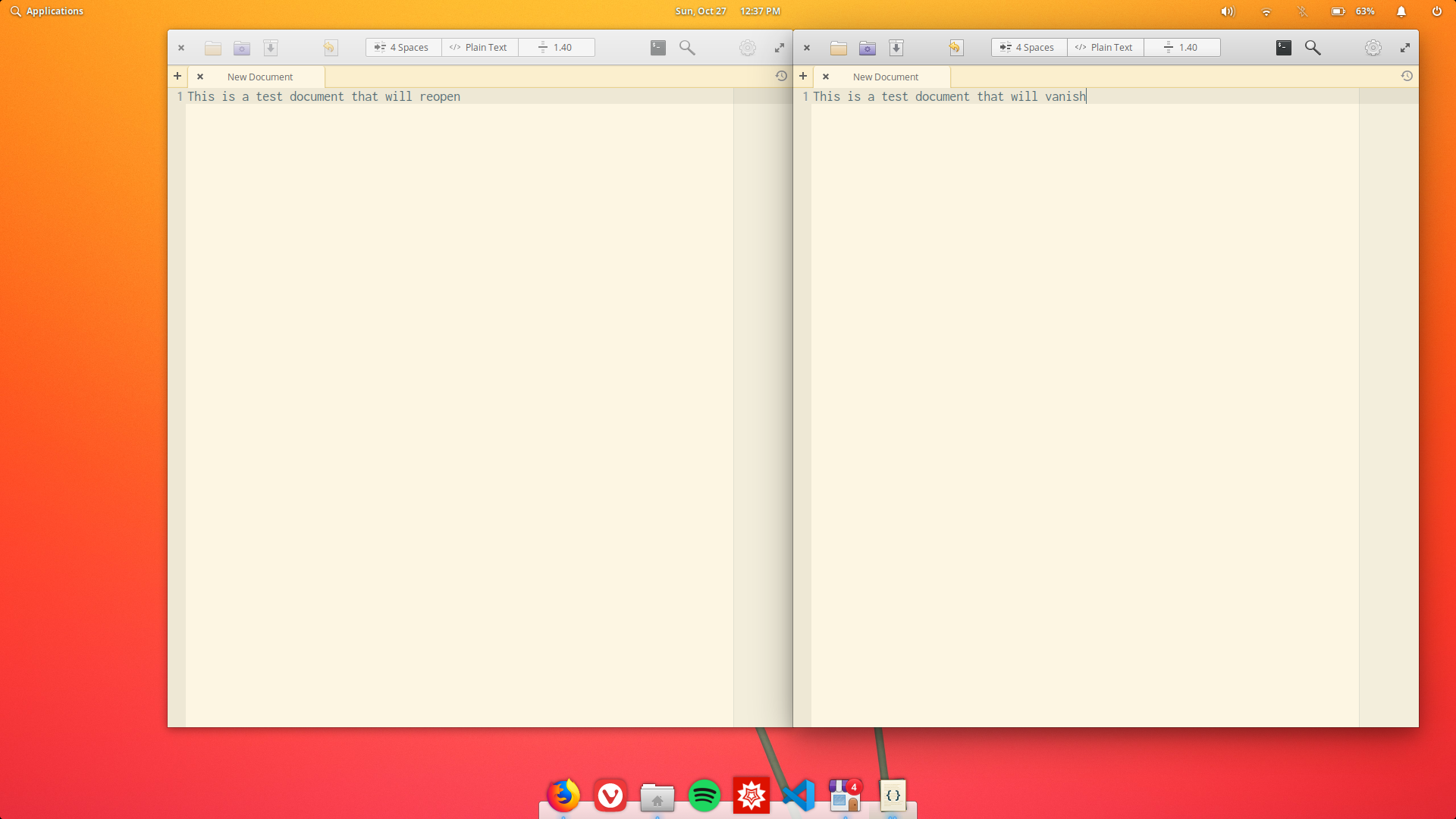Open a file in the left editor window
The image size is (1456, 819).
(213, 47)
